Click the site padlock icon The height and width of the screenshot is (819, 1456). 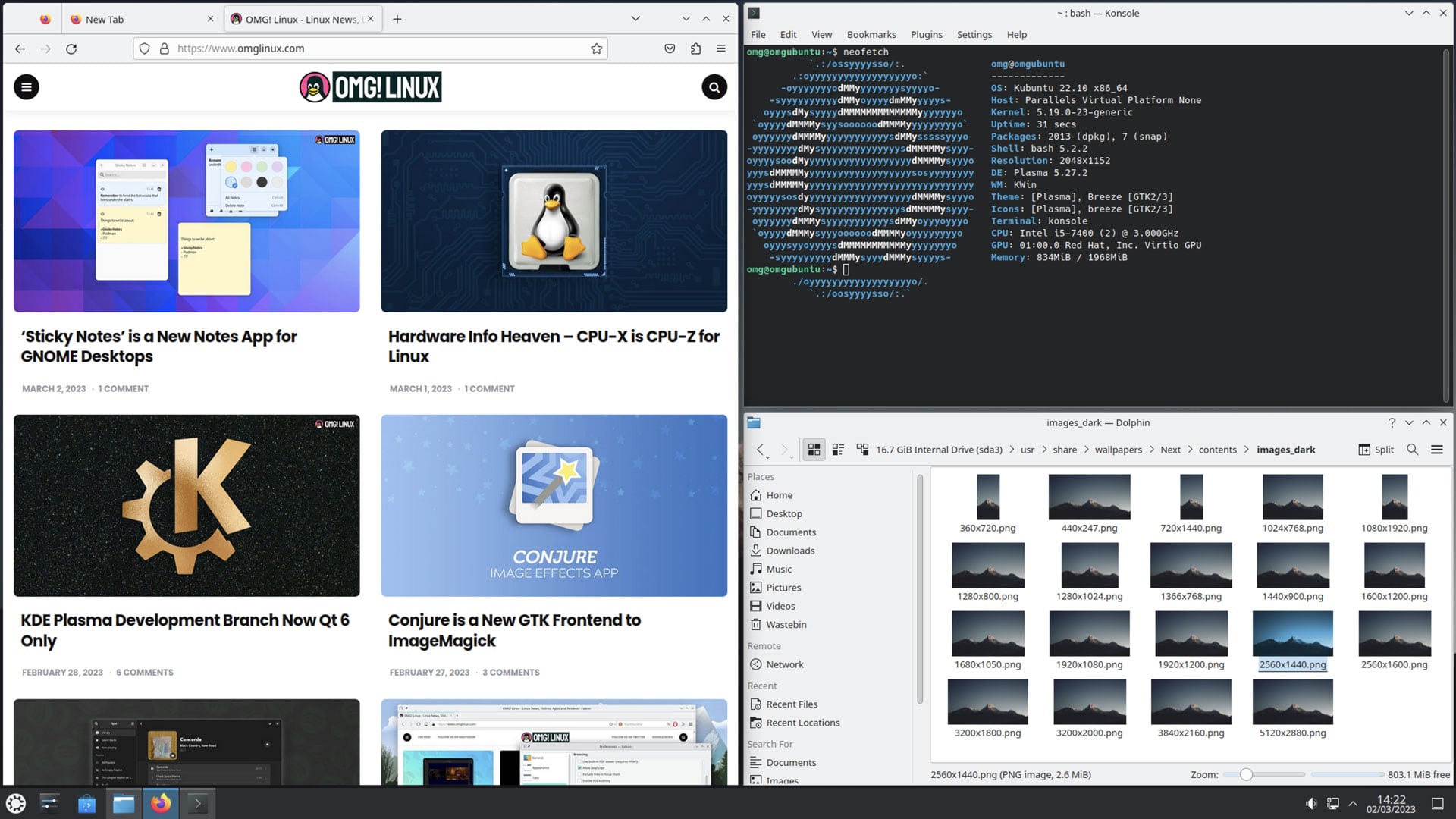(x=164, y=49)
